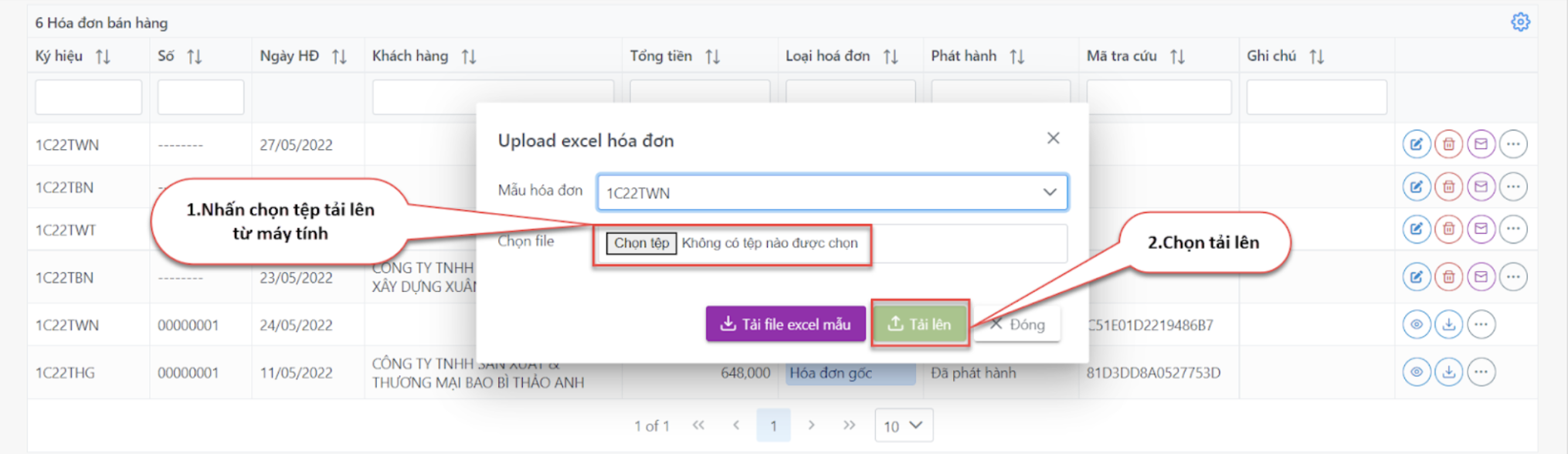Send email for 1C22TWN 27/05/2022 invoice
The width and height of the screenshot is (1568, 454).
[1481, 144]
